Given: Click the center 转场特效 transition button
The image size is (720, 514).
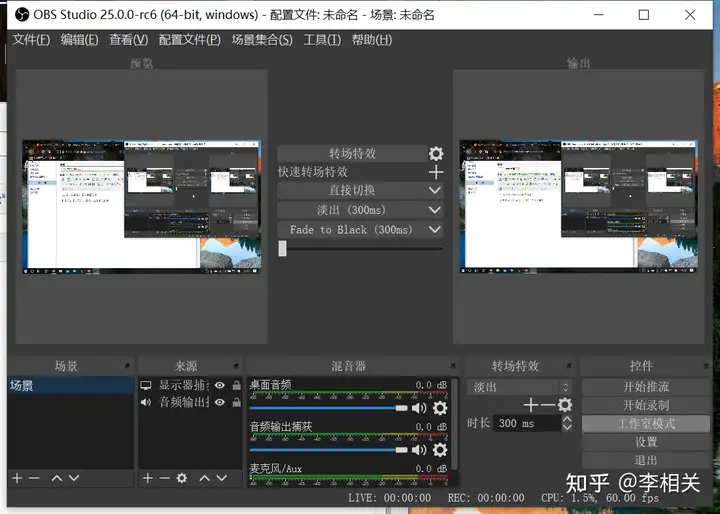Looking at the screenshot, I should pos(352,153).
